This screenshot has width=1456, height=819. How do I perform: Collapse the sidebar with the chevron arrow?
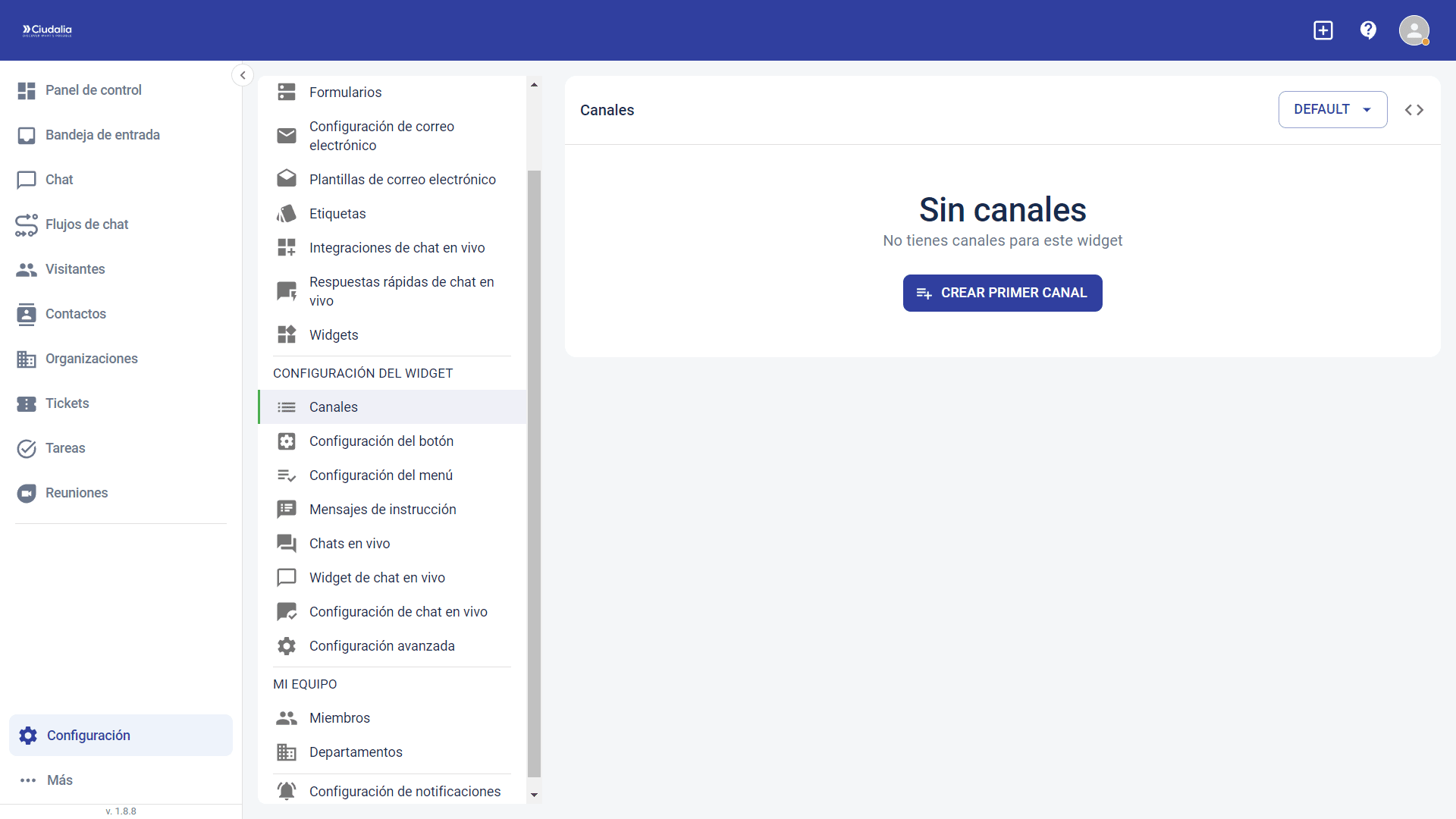(243, 75)
